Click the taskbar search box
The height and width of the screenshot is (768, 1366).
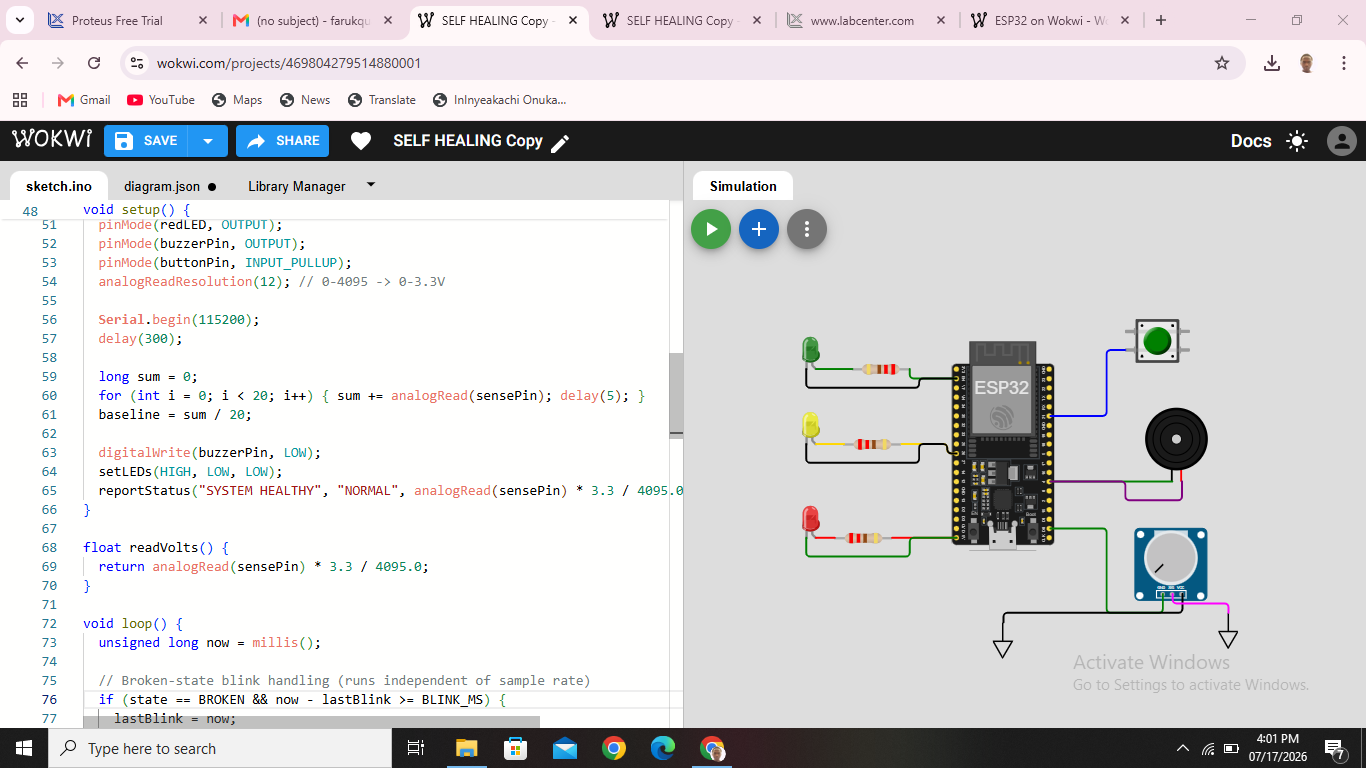click(220, 748)
